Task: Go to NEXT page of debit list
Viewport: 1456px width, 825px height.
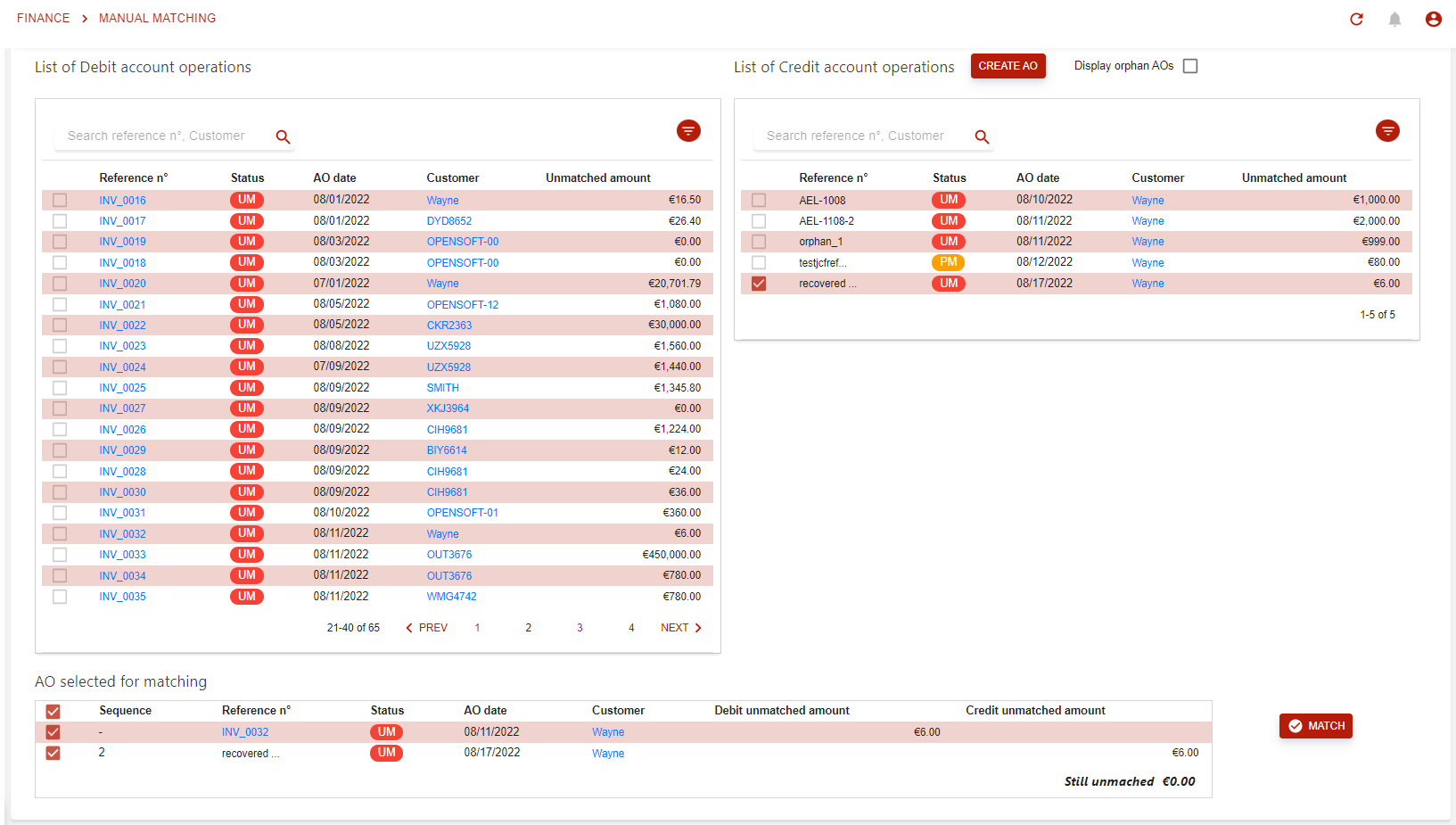Action: tap(681, 628)
